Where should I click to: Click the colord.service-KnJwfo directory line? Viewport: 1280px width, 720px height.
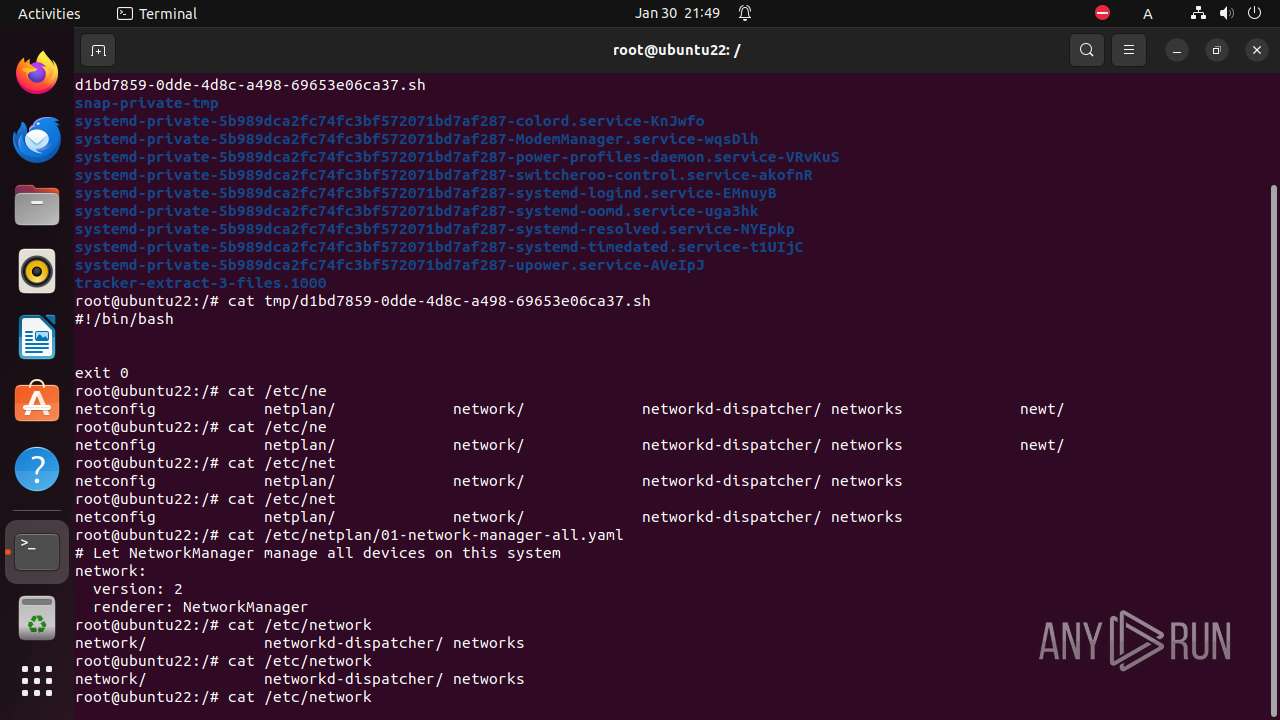point(390,121)
